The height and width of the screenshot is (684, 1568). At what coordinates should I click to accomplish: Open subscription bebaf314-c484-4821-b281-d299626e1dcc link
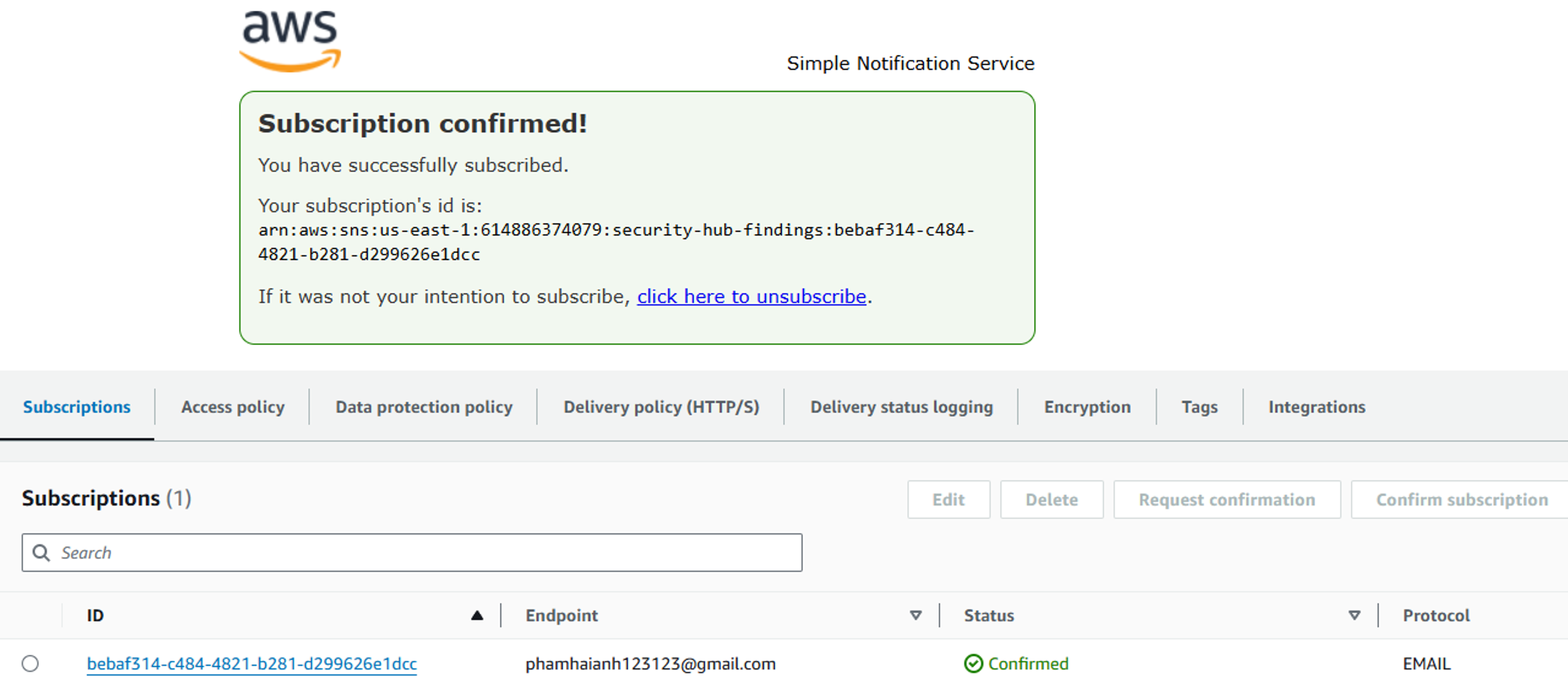pyautogui.click(x=252, y=663)
